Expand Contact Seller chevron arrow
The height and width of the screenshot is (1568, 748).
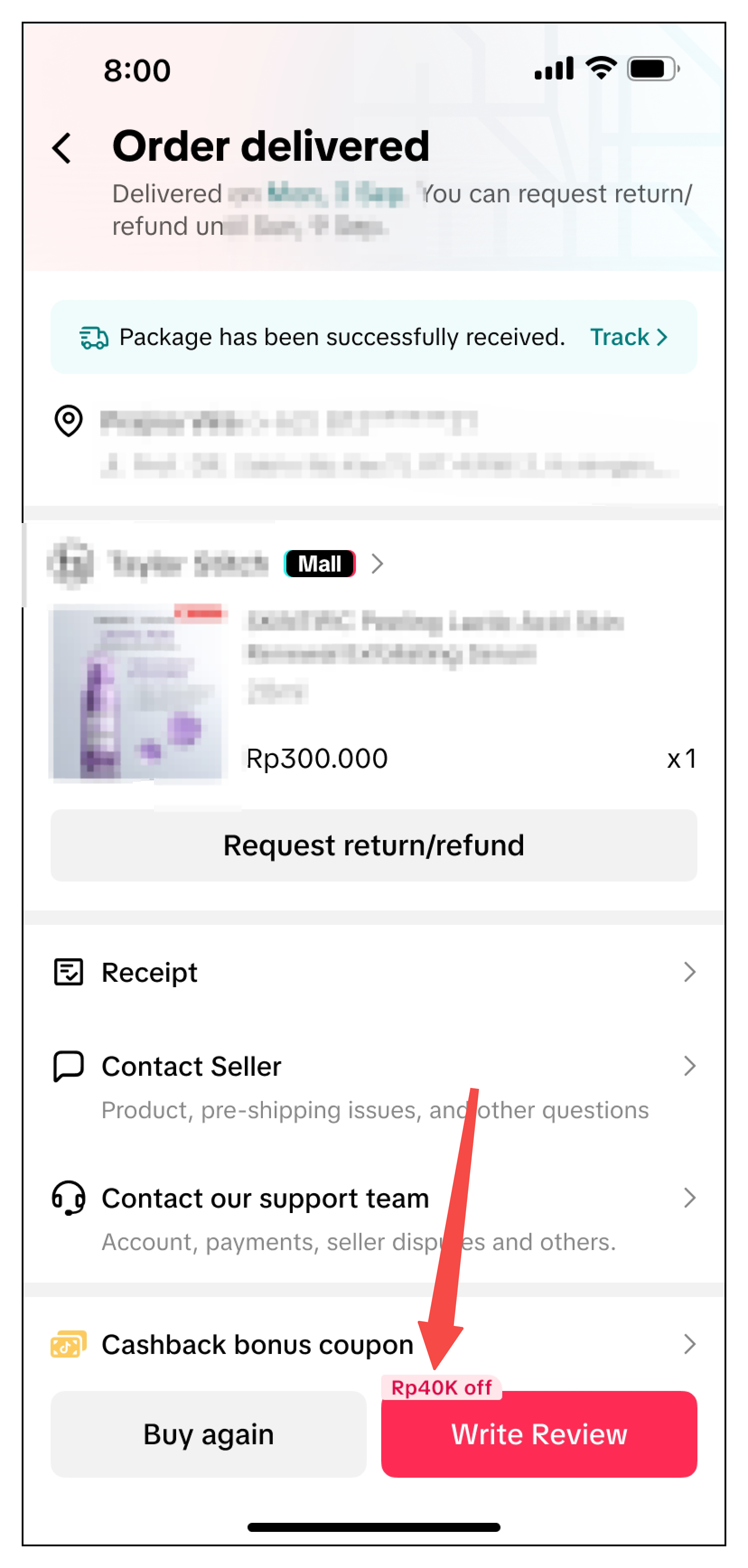click(x=689, y=1066)
